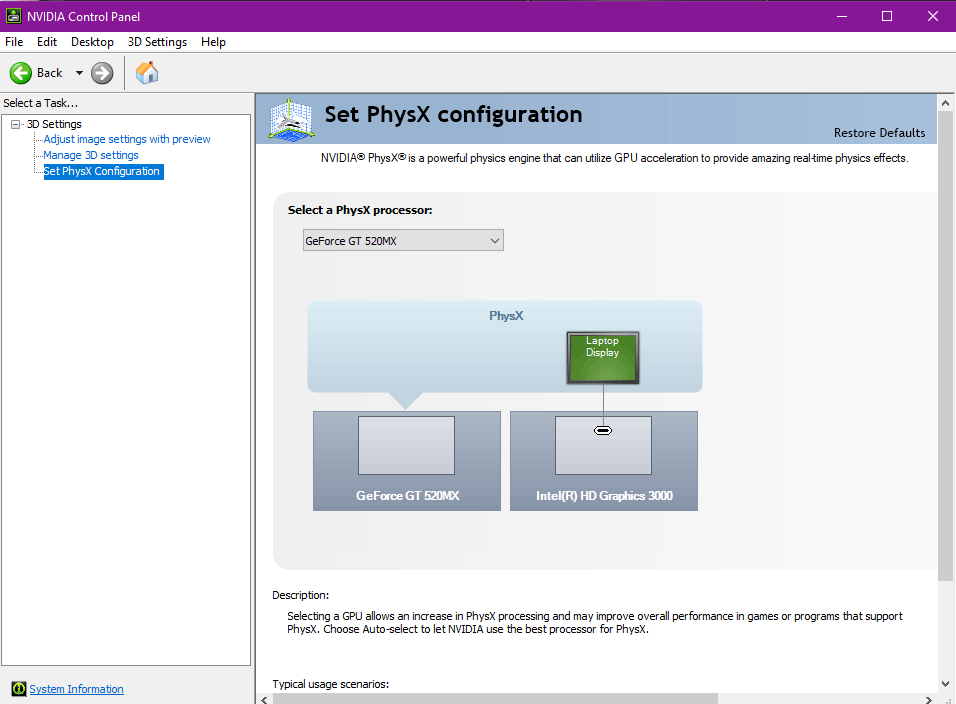This screenshot has height=704, width=956.
Task: Click the 'Description:' heading
Action: [x=301, y=595]
